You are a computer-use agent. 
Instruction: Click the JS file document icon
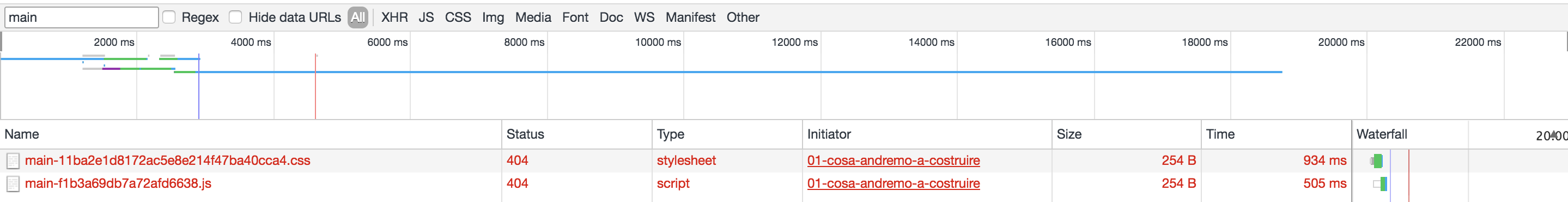pos(13,183)
